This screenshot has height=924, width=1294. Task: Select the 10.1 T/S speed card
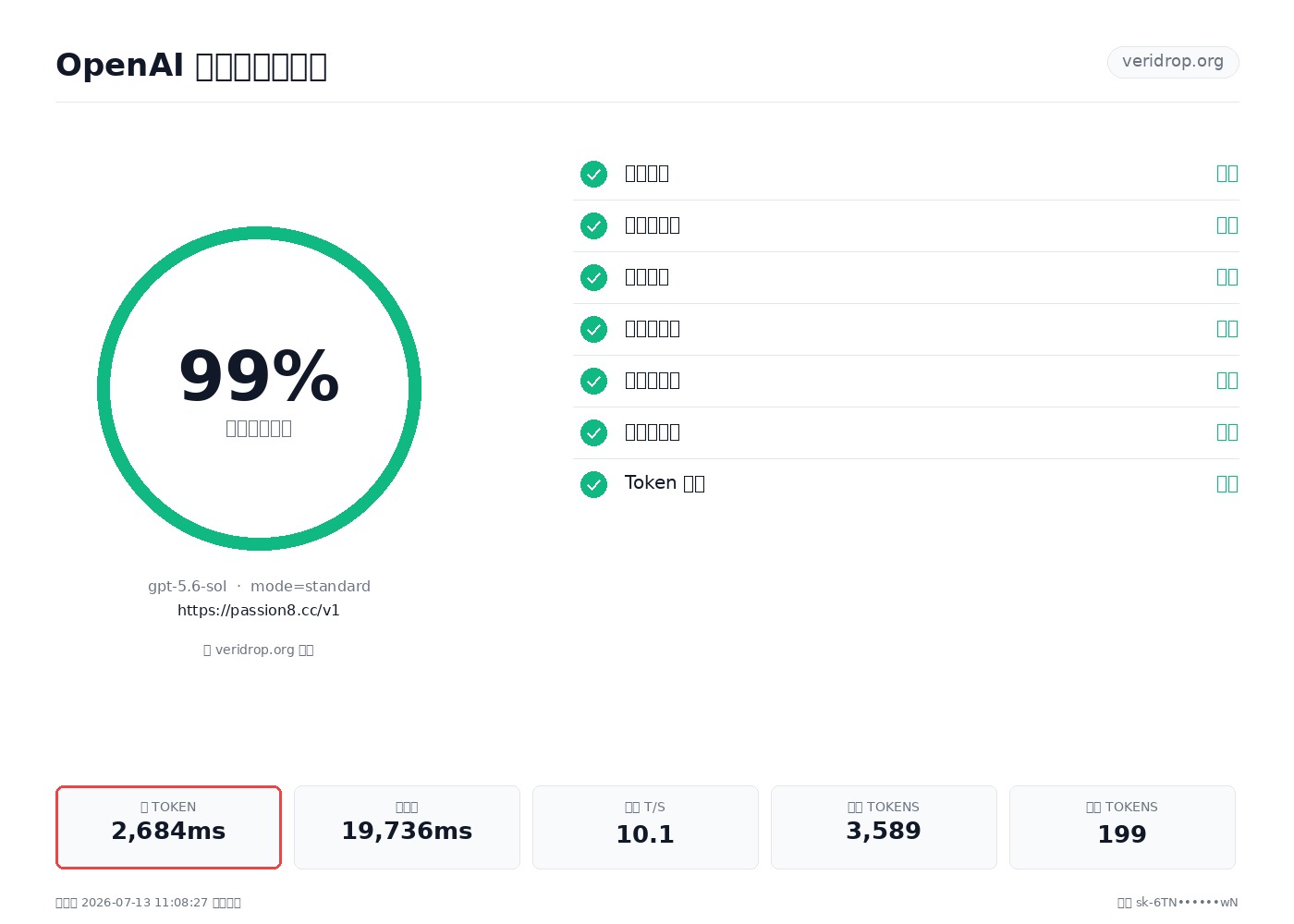tap(645, 827)
